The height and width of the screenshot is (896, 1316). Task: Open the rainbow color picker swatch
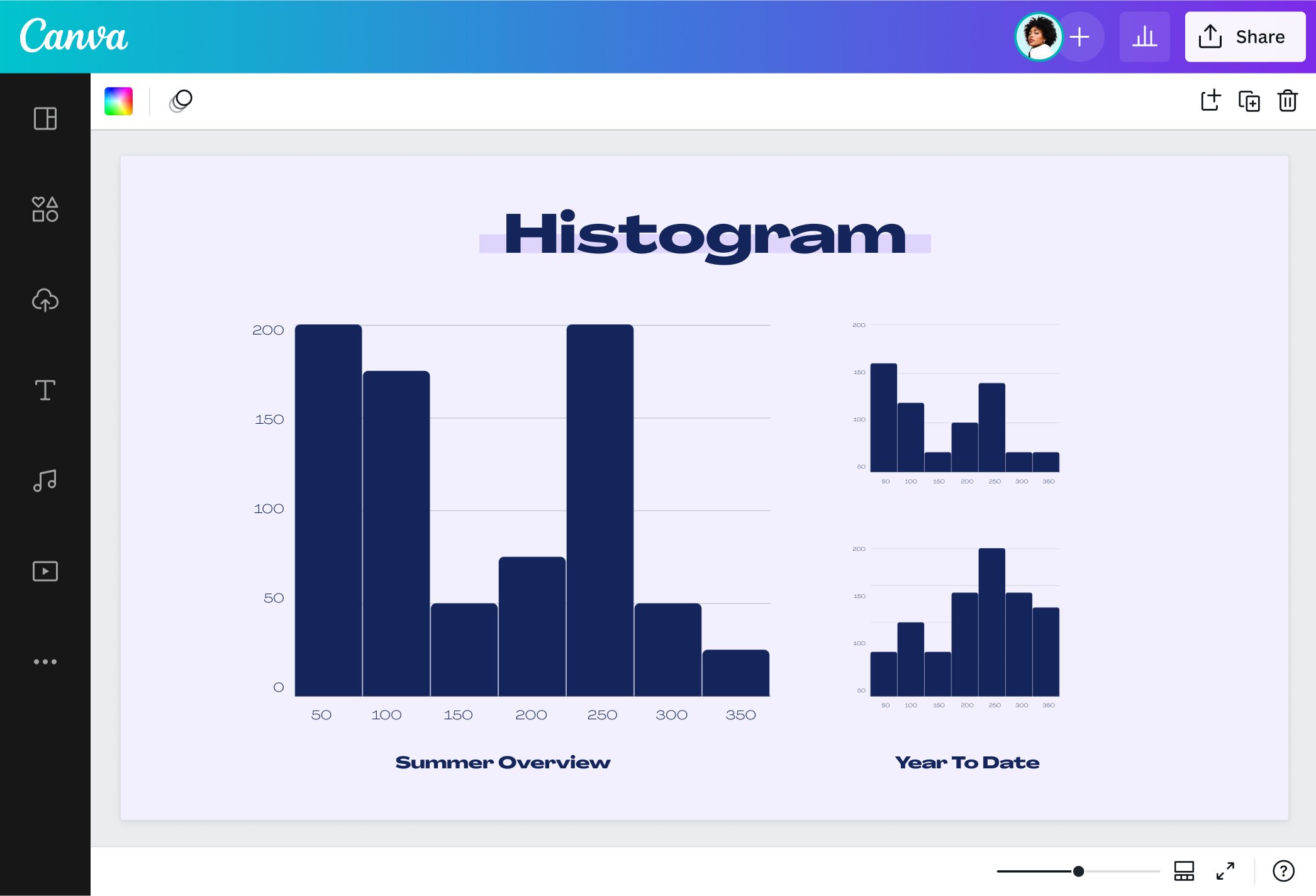point(118,101)
